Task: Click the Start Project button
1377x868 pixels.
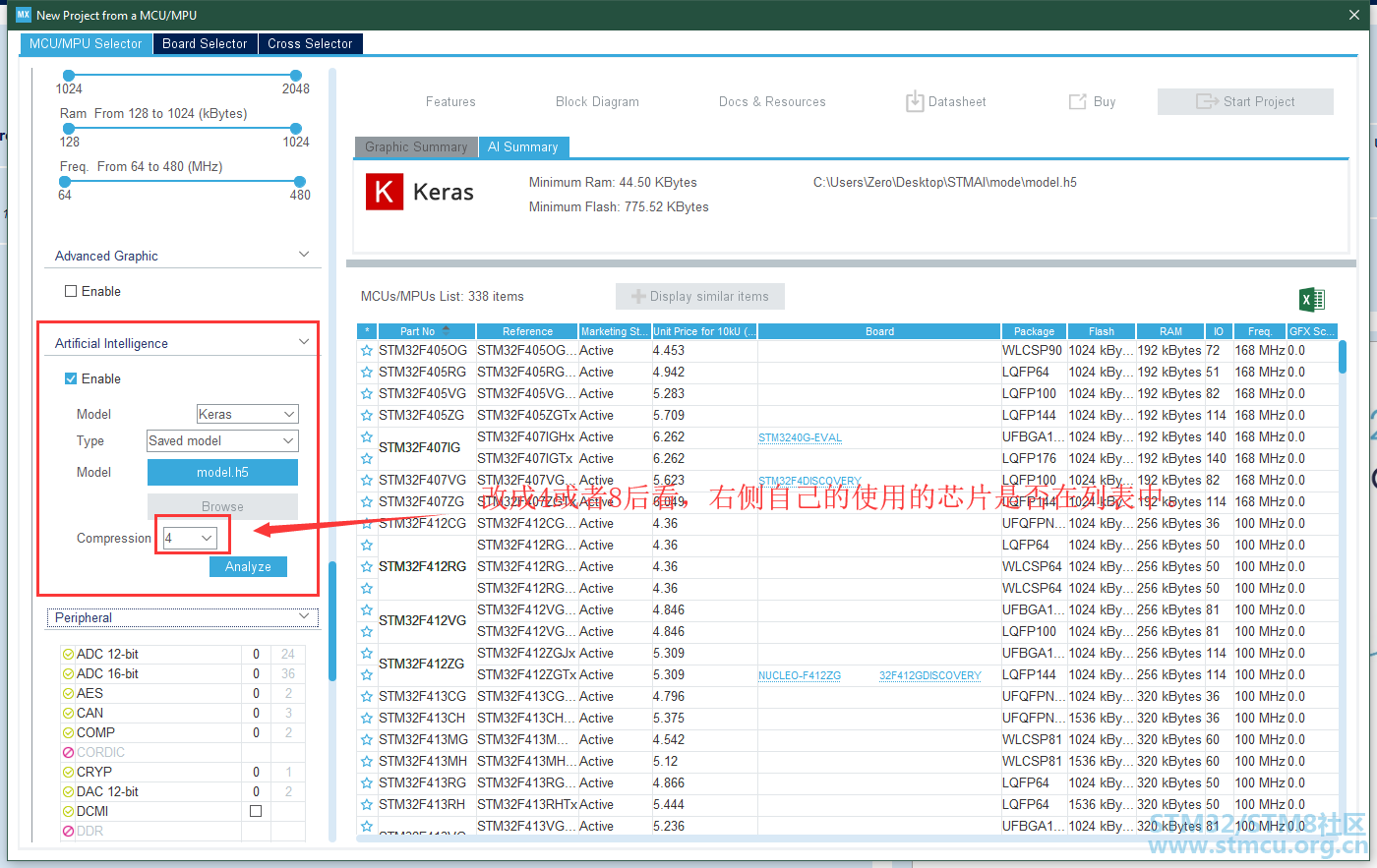Action: click(1245, 101)
